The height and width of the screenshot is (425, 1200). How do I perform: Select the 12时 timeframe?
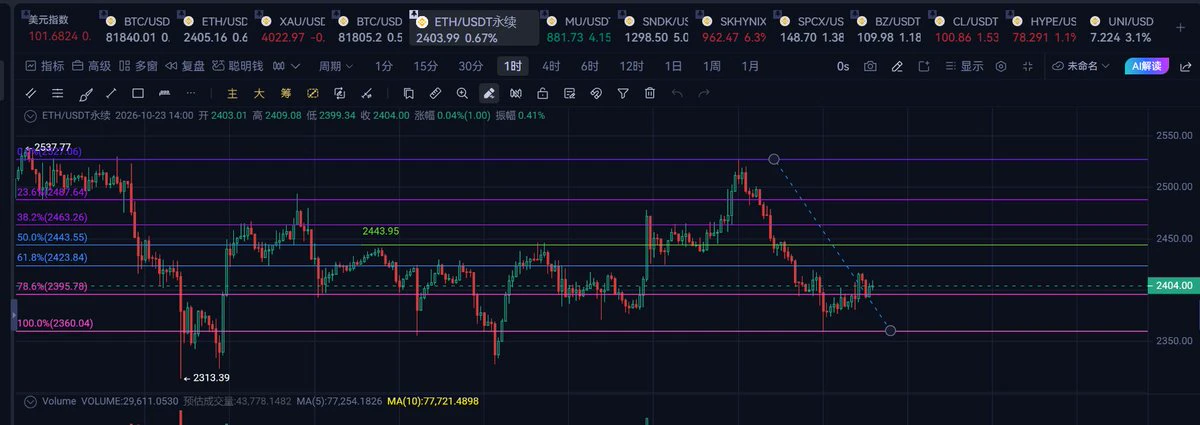point(631,66)
